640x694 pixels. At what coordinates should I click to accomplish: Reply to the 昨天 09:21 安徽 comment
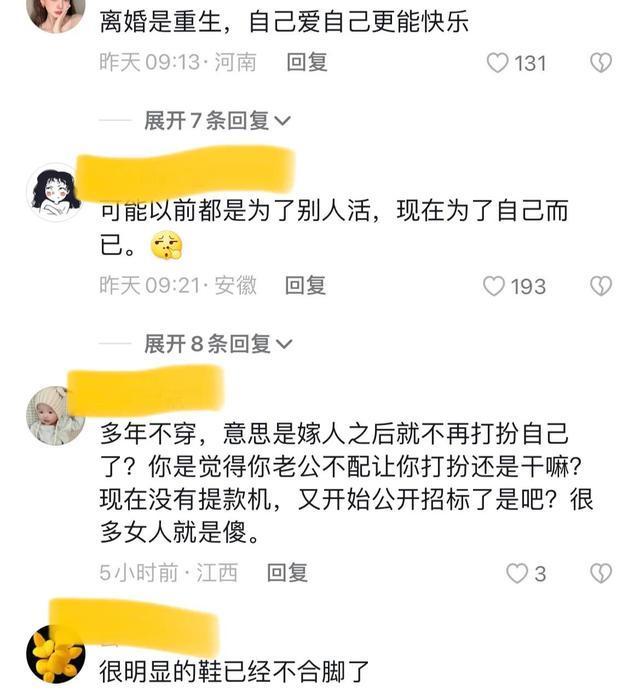tap(305, 285)
